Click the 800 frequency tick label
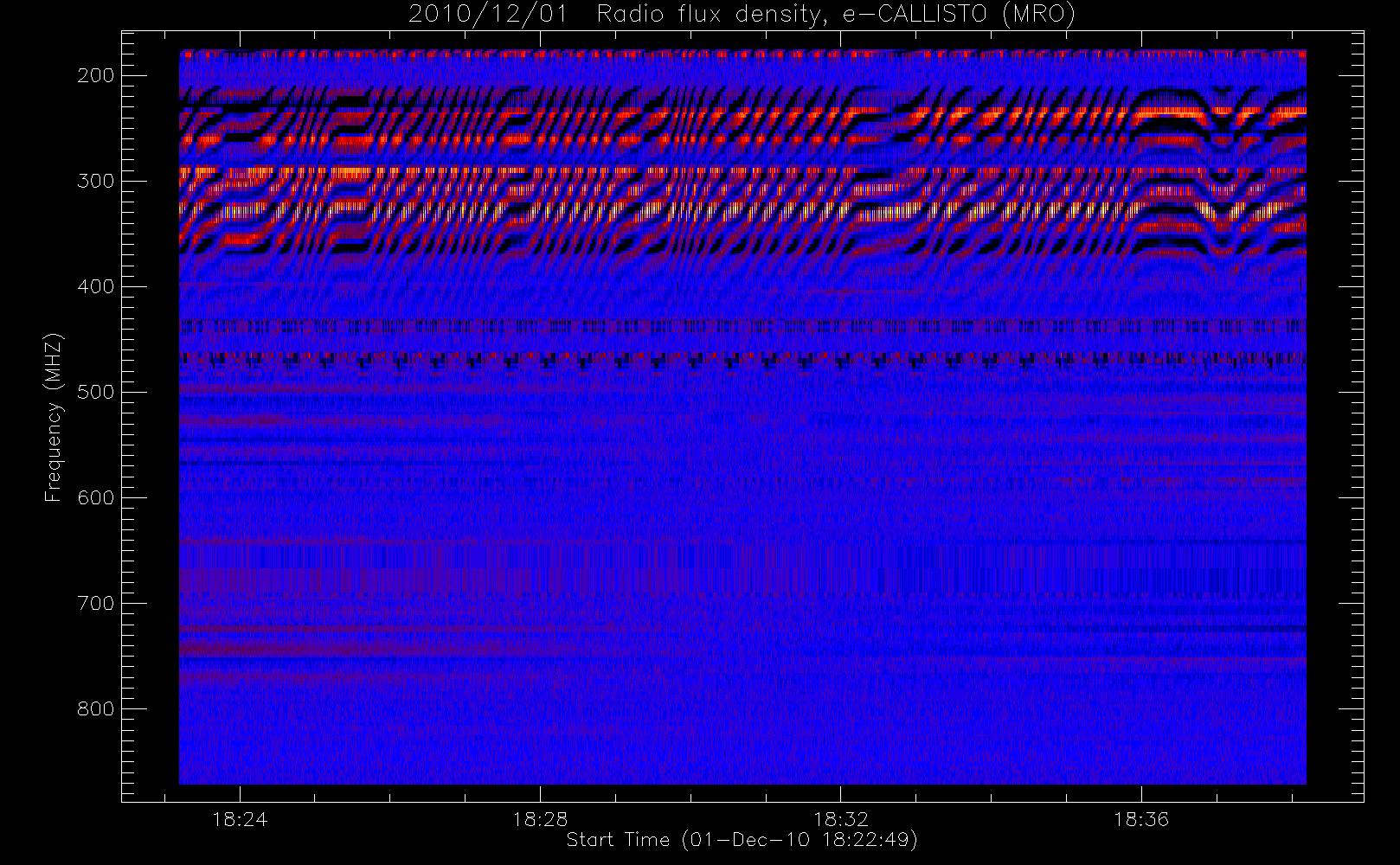 tap(96, 708)
